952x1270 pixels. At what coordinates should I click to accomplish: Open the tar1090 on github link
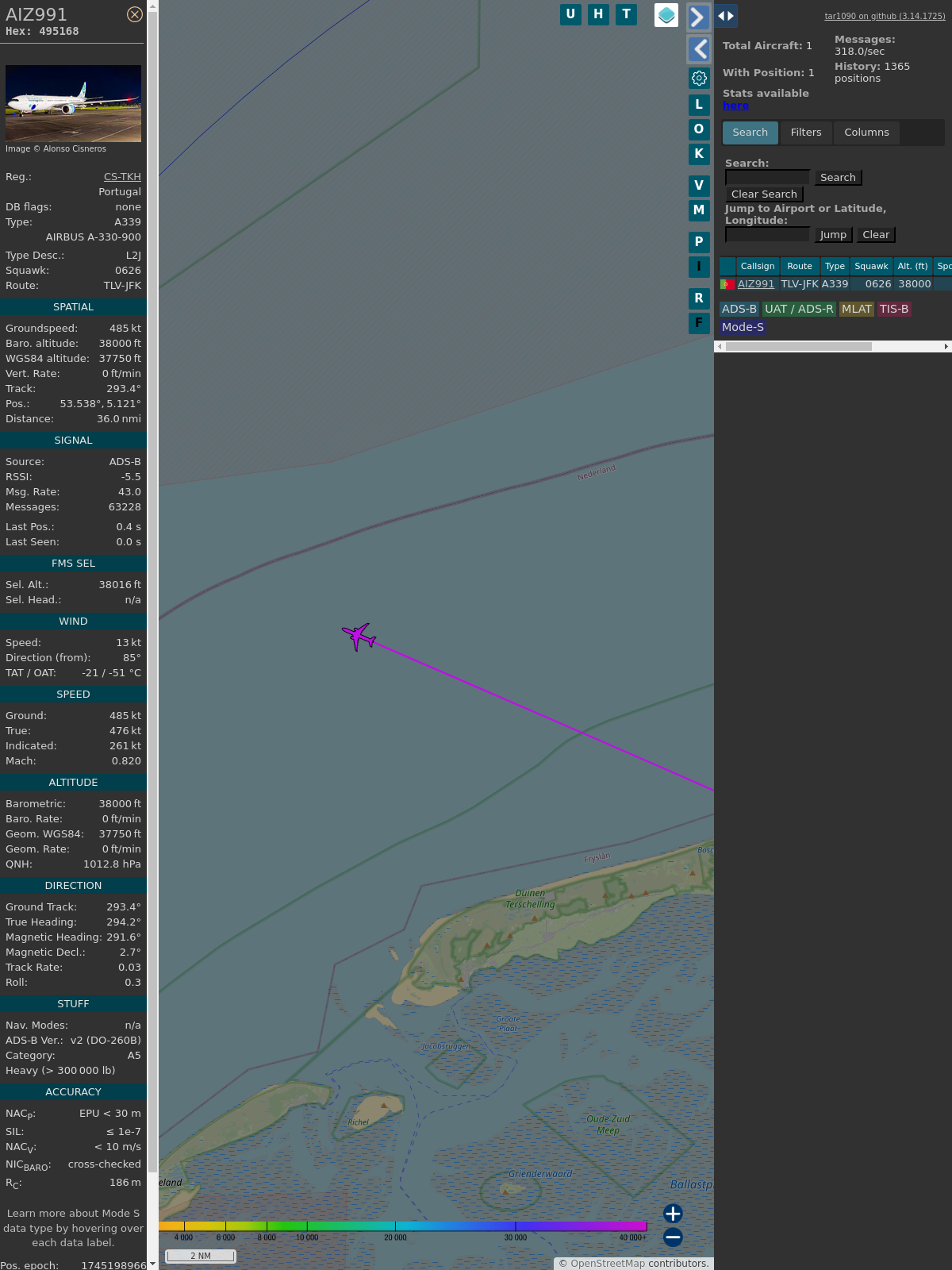pos(885,16)
